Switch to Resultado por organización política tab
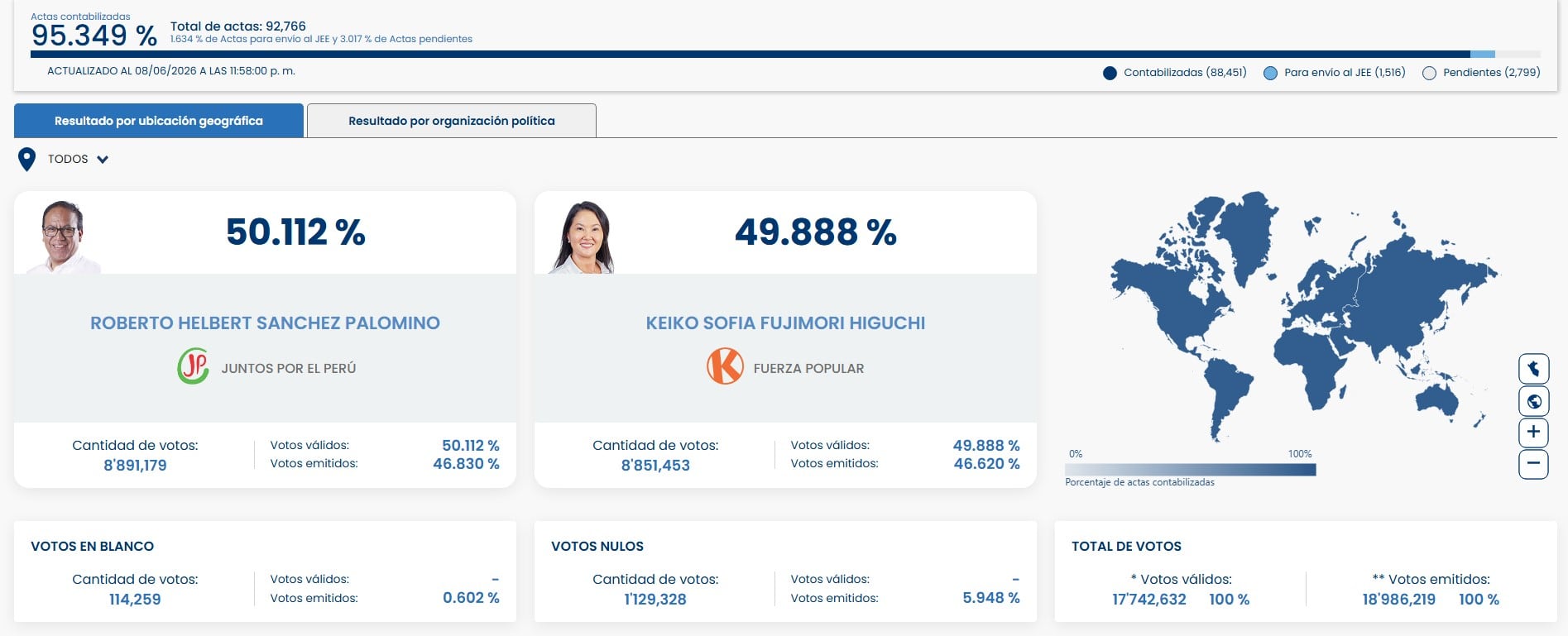Viewport: 1568px width, 636px height. [x=452, y=121]
